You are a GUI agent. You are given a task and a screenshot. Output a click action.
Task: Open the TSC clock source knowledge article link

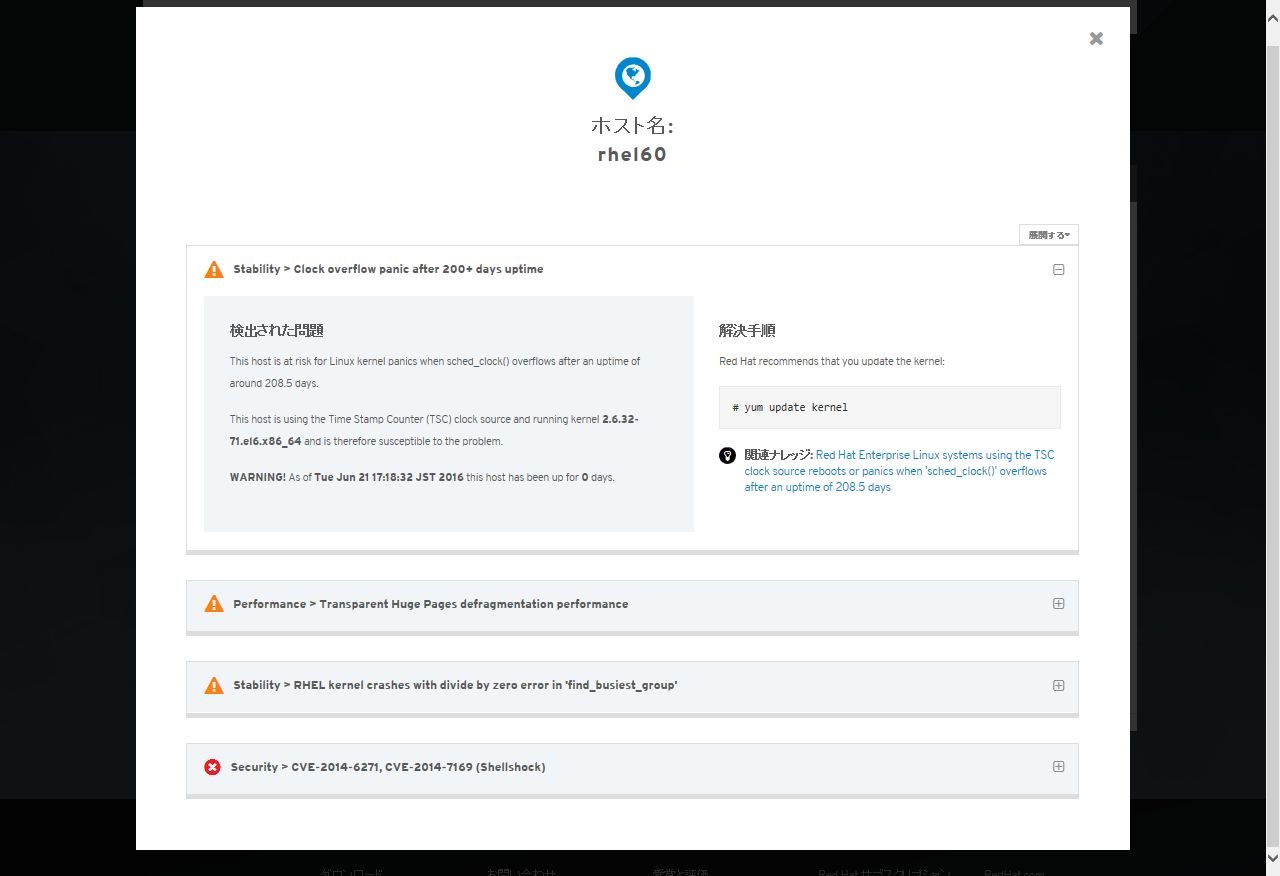(x=899, y=471)
